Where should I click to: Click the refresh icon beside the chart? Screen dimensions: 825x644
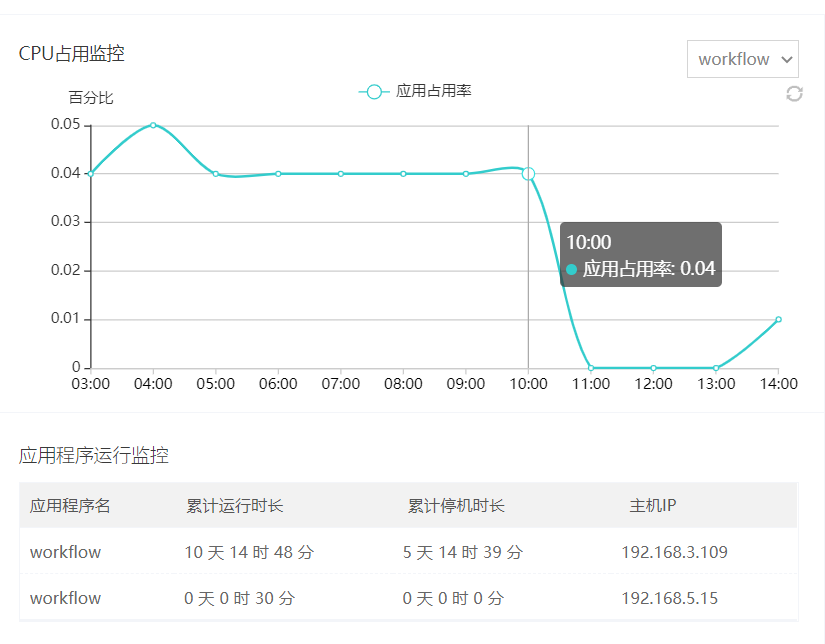[x=794, y=94]
